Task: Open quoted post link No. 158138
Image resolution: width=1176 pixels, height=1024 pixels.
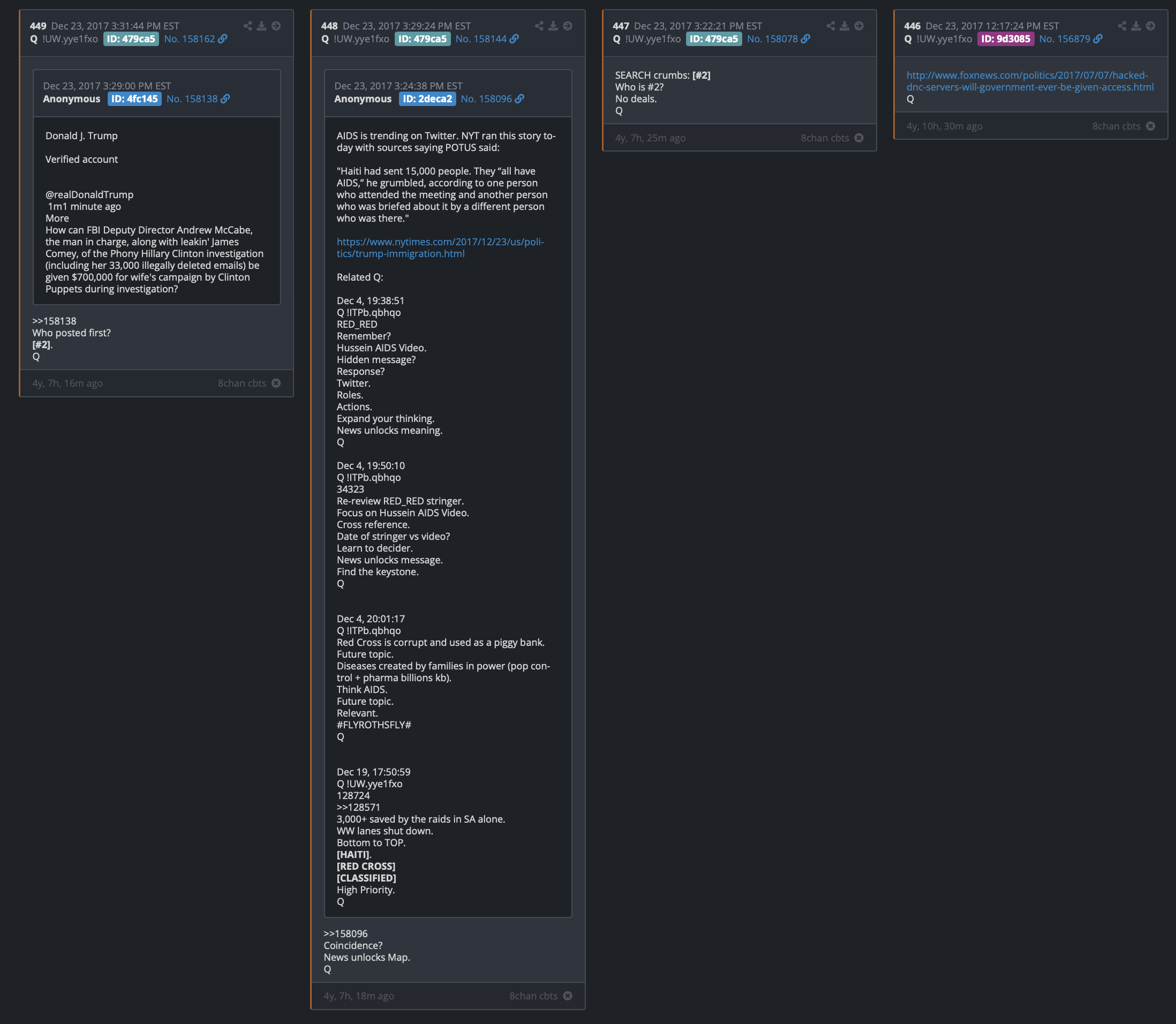Action: point(192,99)
